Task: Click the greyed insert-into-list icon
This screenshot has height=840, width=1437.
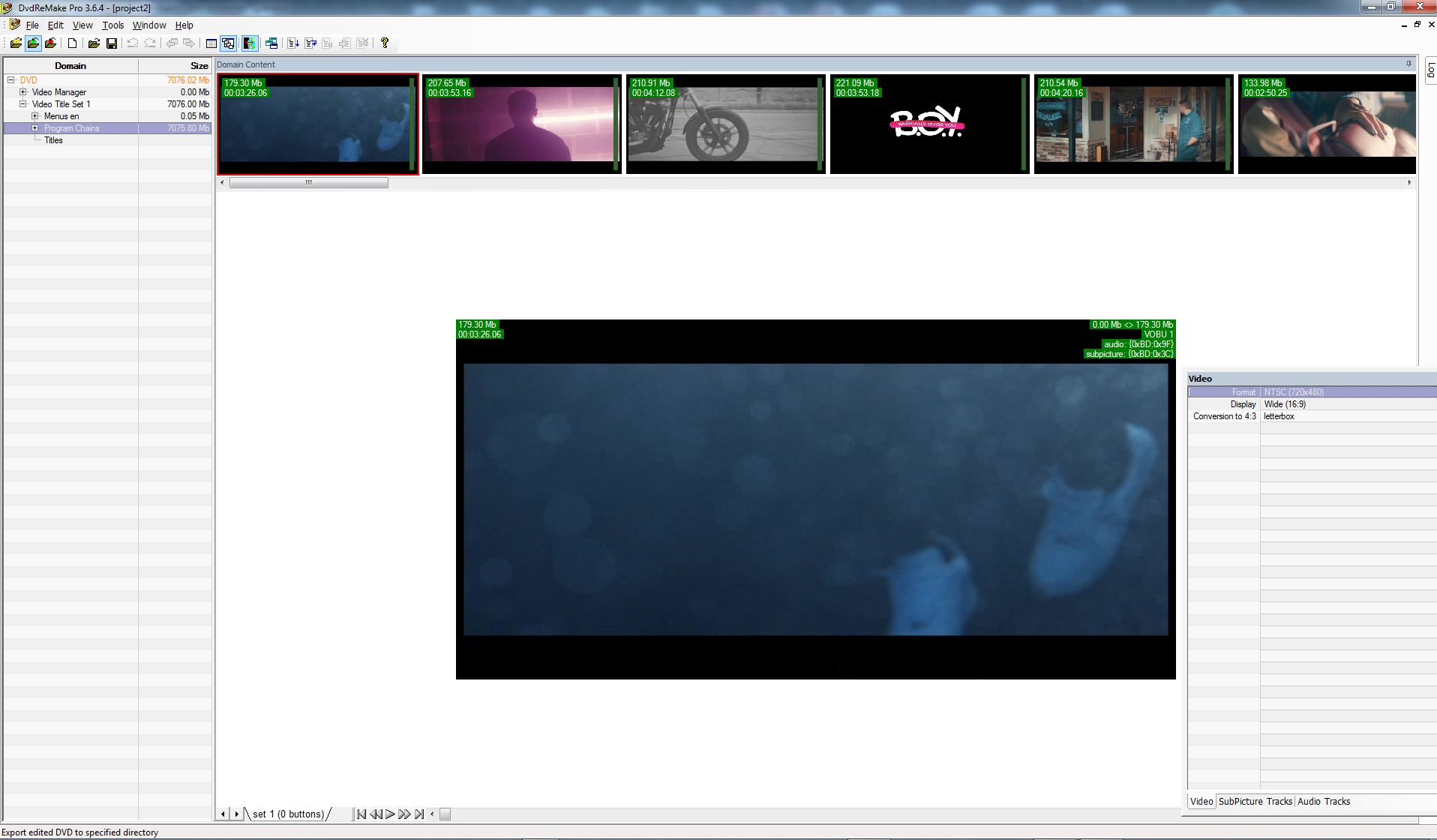Action: coord(345,43)
